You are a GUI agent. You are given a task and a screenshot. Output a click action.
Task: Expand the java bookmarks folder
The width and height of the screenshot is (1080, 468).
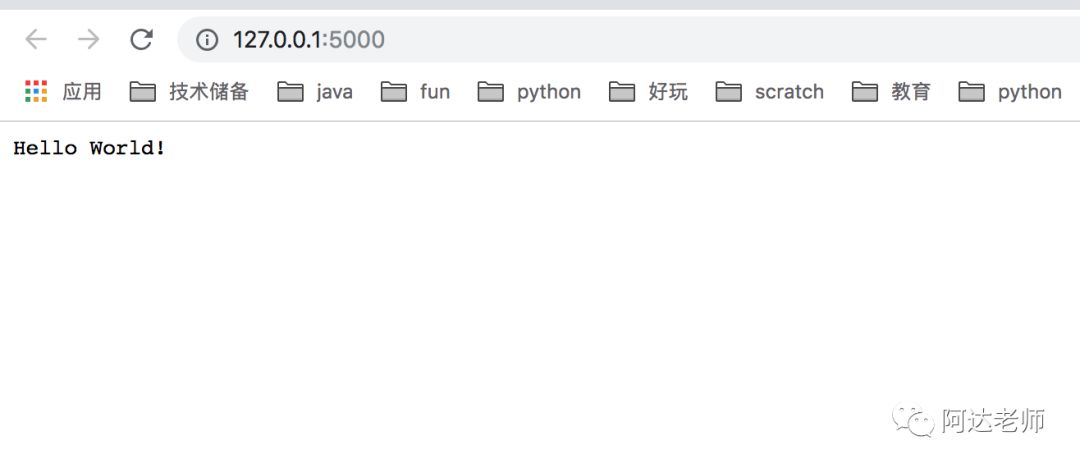[315, 92]
